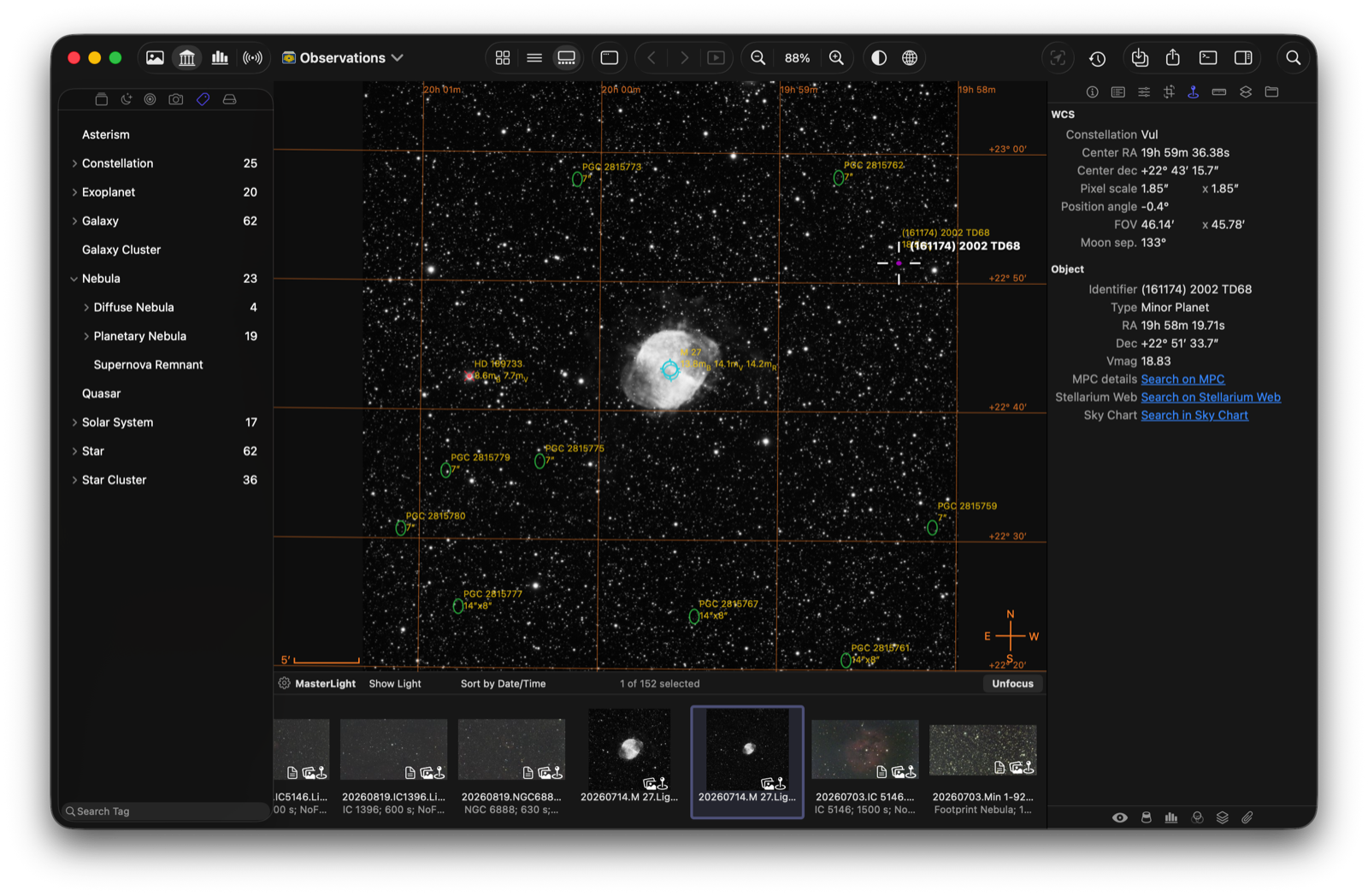Toggle the eye visibility icon at bottom right

coord(1119,818)
